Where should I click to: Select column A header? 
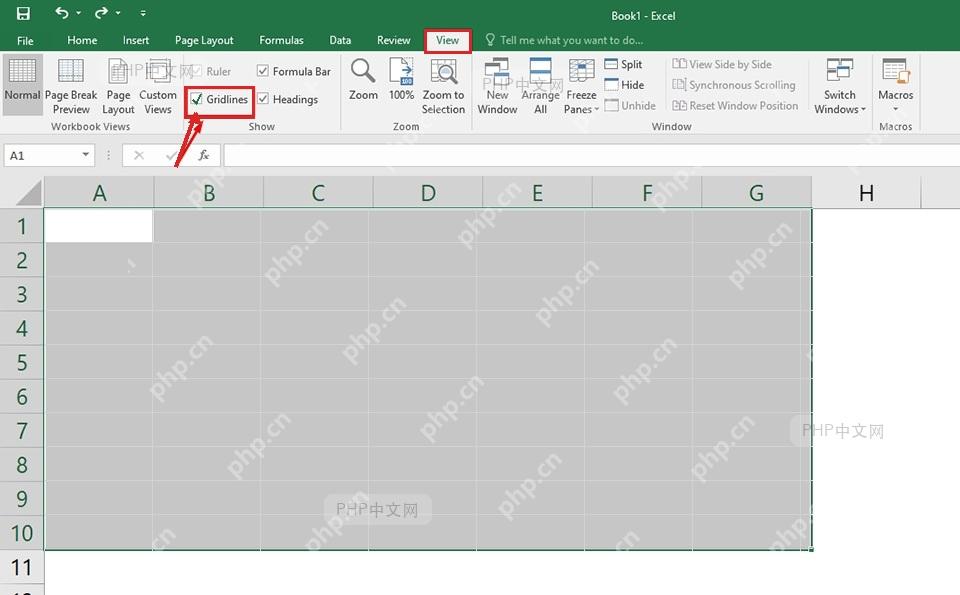[99, 193]
